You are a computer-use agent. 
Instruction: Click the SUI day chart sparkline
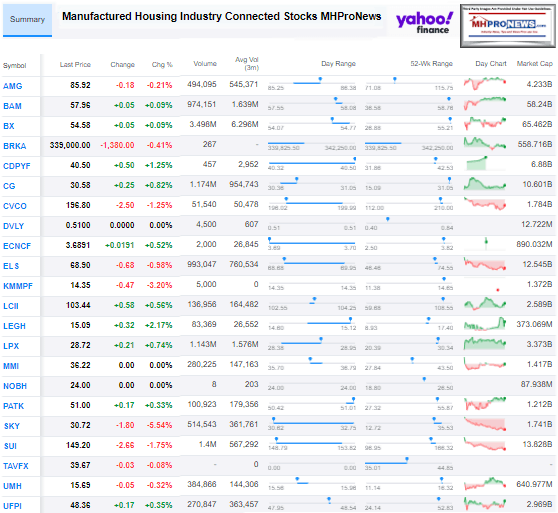[485, 444]
